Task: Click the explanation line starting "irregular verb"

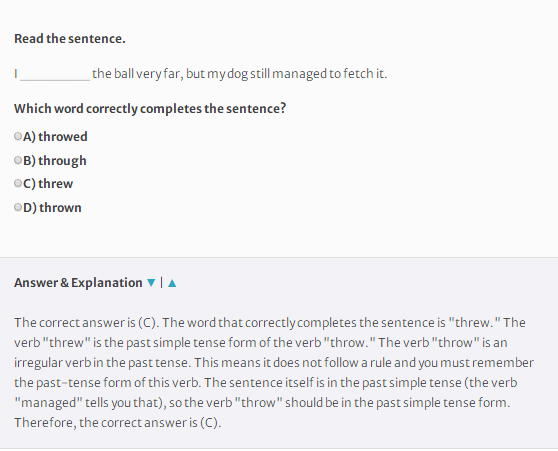Action: click(274, 363)
